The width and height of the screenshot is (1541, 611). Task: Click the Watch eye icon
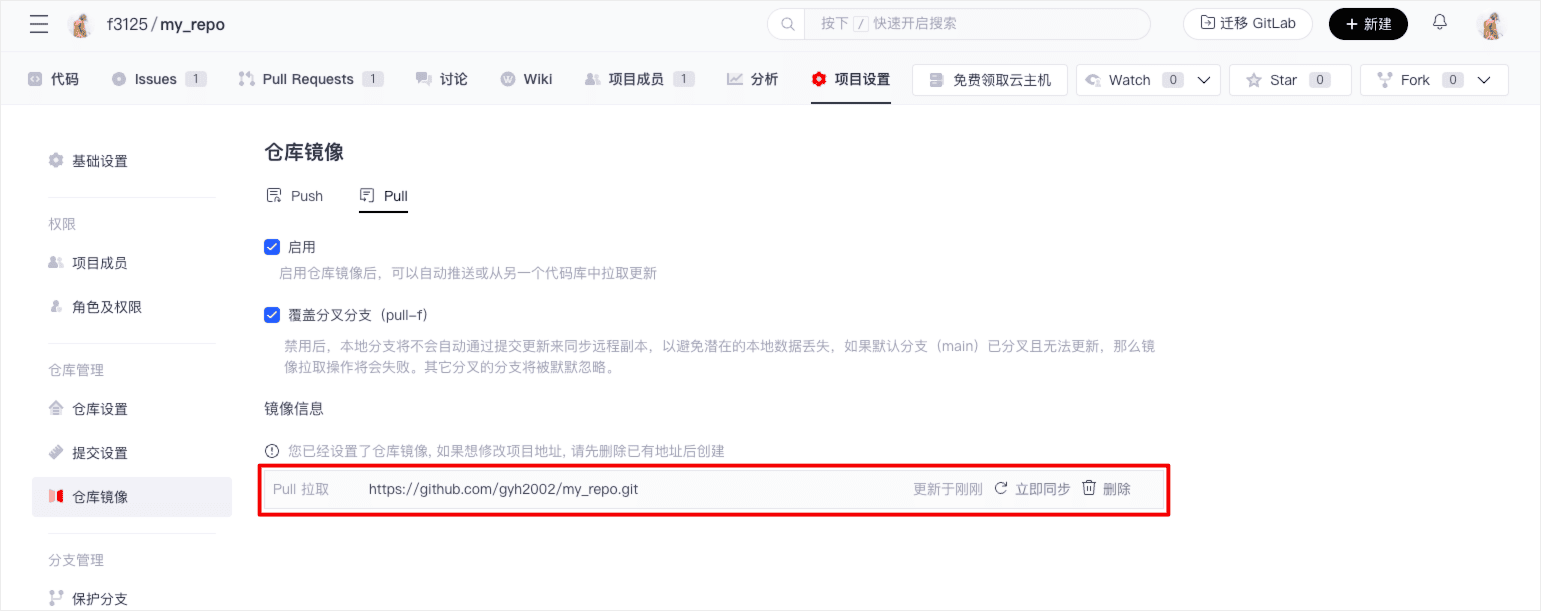(x=1094, y=80)
